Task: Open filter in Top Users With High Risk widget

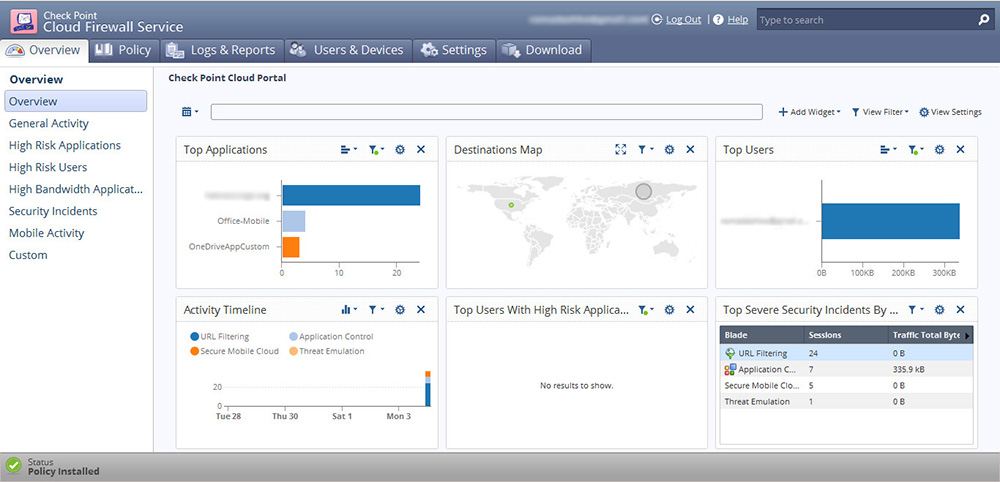Action: 645,310
